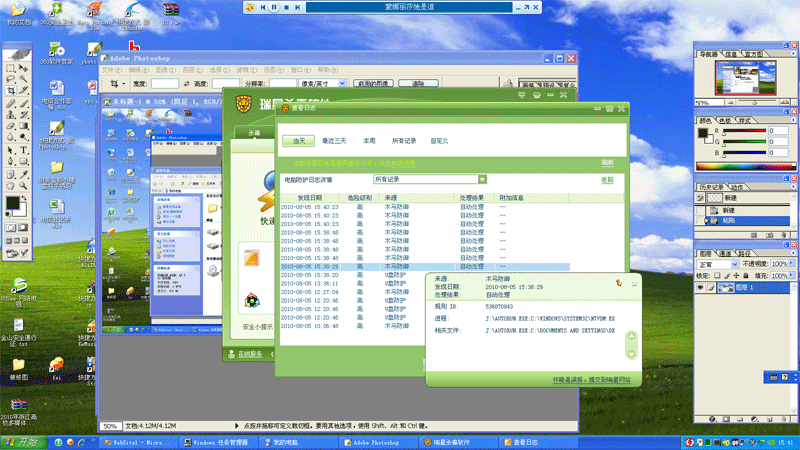This screenshot has height=450, width=800.
Task: Select the Gradient tool
Action: [23, 126]
